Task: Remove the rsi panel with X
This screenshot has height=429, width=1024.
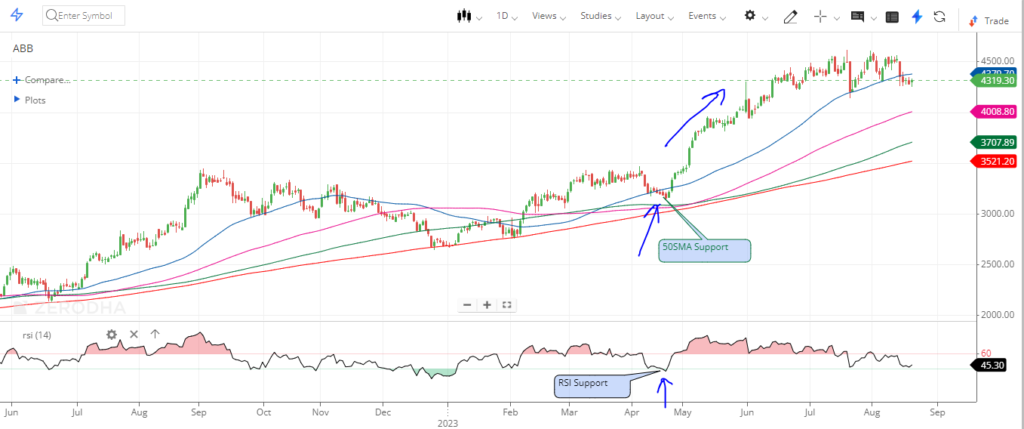Action: point(134,334)
